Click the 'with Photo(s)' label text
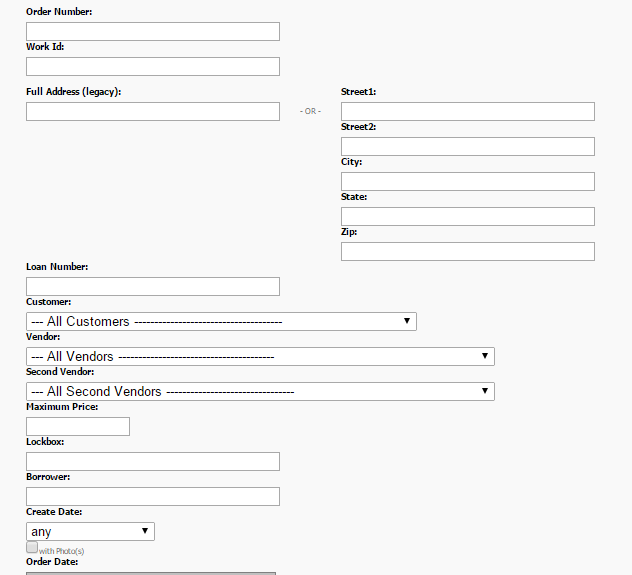This screenshot has height=575, width=632. click(62, 551)
